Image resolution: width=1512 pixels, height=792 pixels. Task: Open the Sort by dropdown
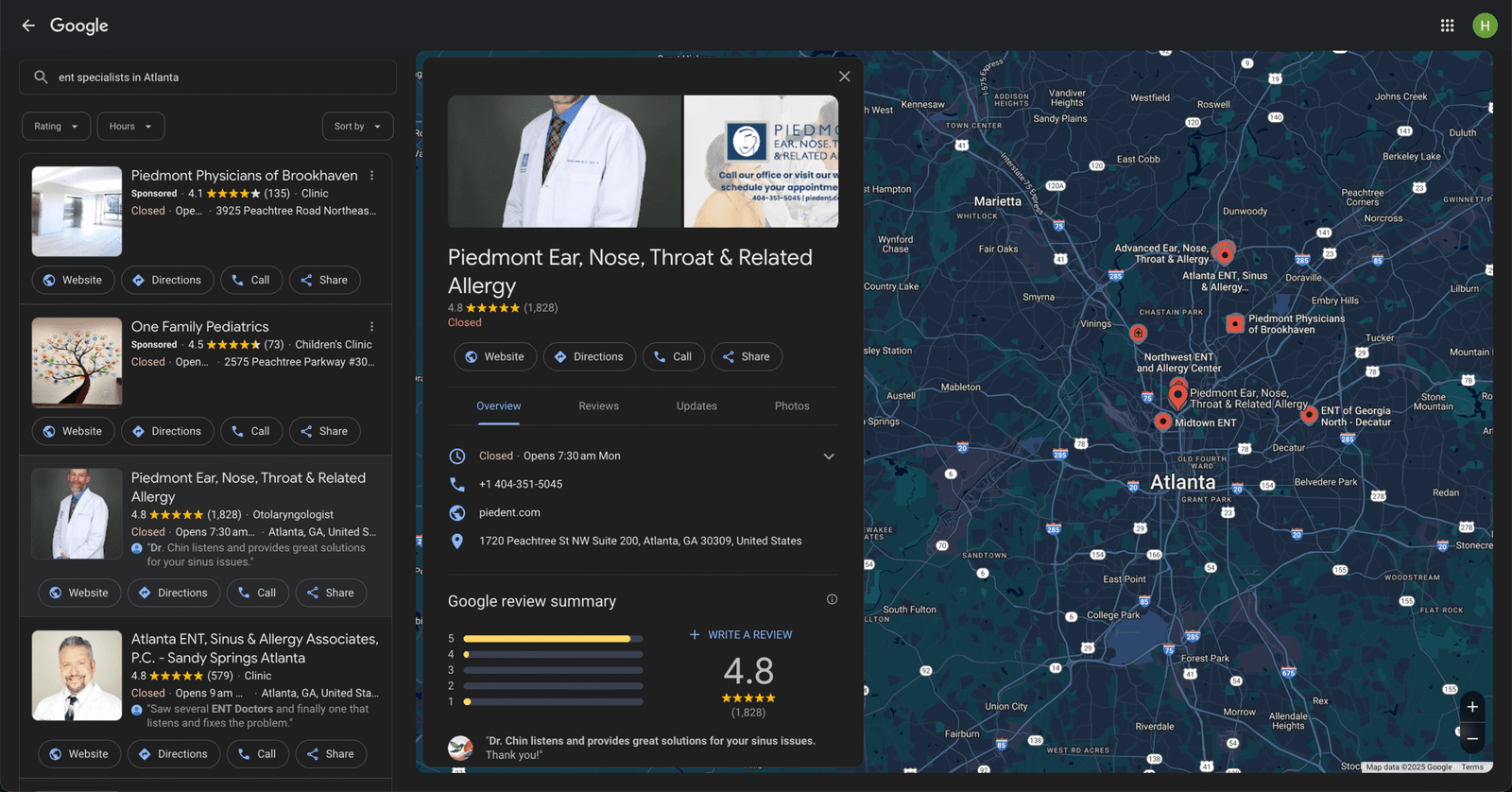[357, 127]
